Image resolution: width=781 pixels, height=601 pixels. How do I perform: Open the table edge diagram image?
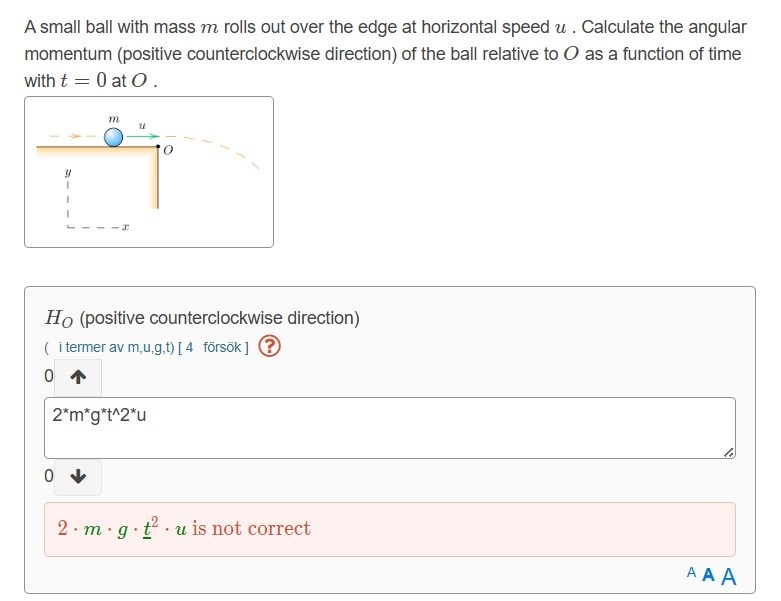pos(149,171)
